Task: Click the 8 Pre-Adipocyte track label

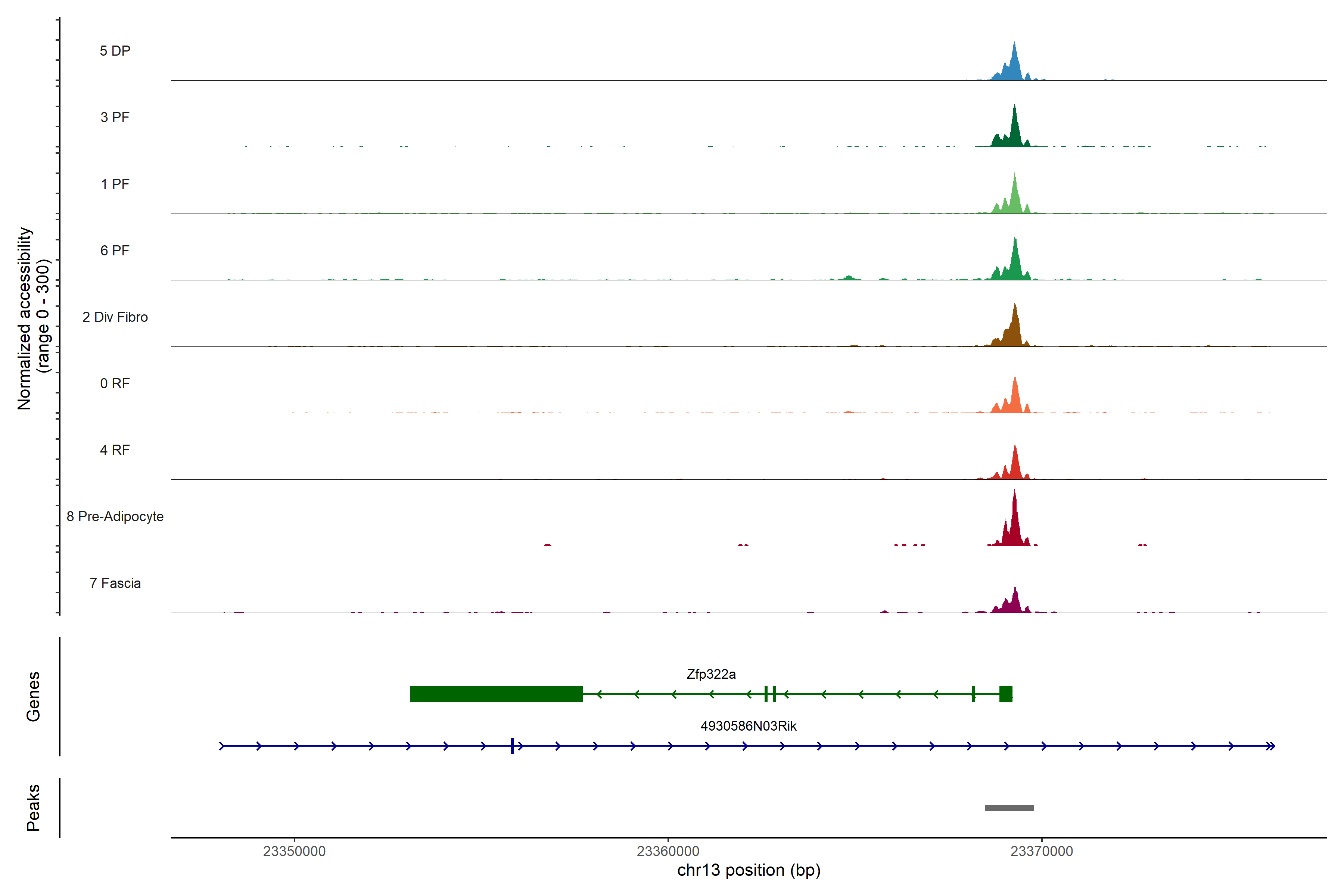Action: 115,517
